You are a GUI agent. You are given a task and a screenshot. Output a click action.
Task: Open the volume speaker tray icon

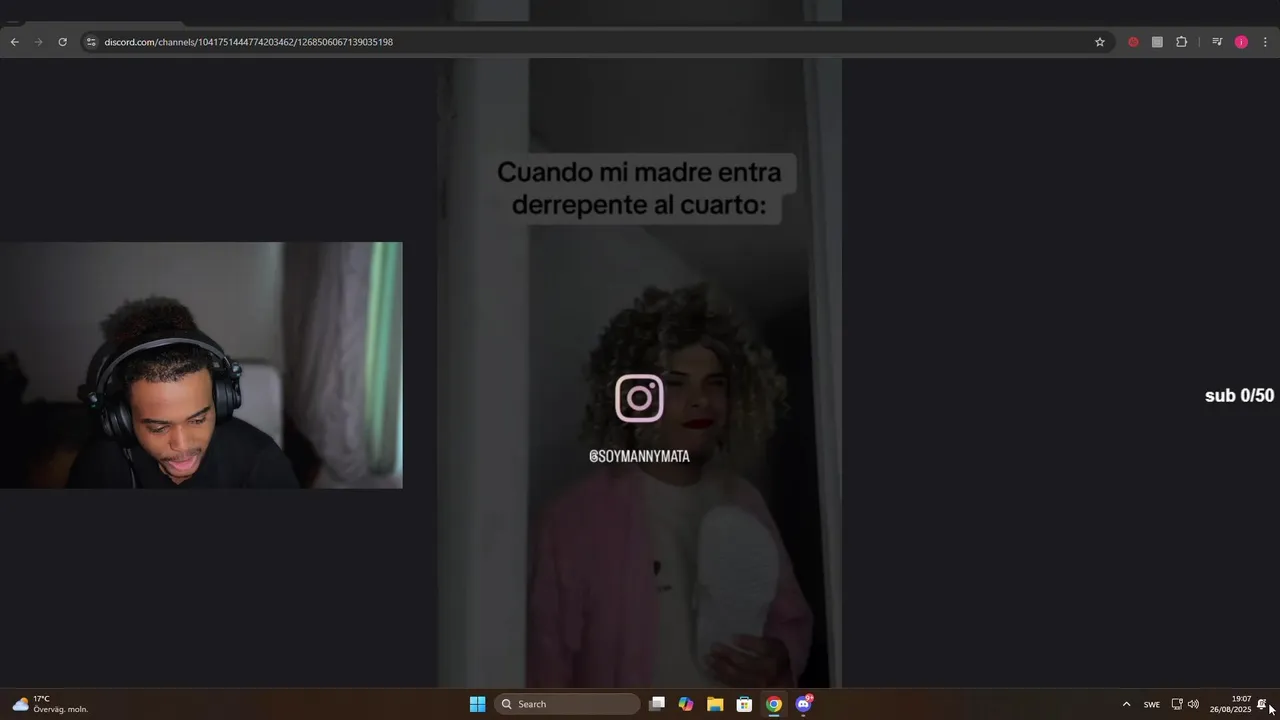(x=1193, y=704)
